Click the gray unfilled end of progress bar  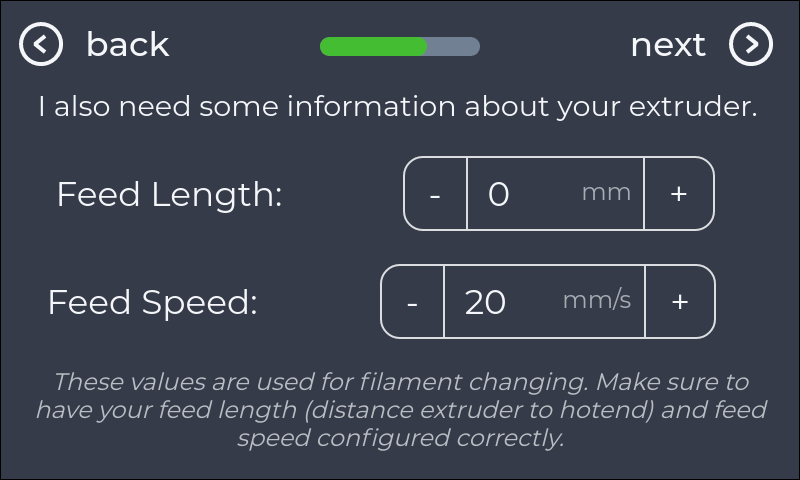pyautogui.click(x=456, y=46)
